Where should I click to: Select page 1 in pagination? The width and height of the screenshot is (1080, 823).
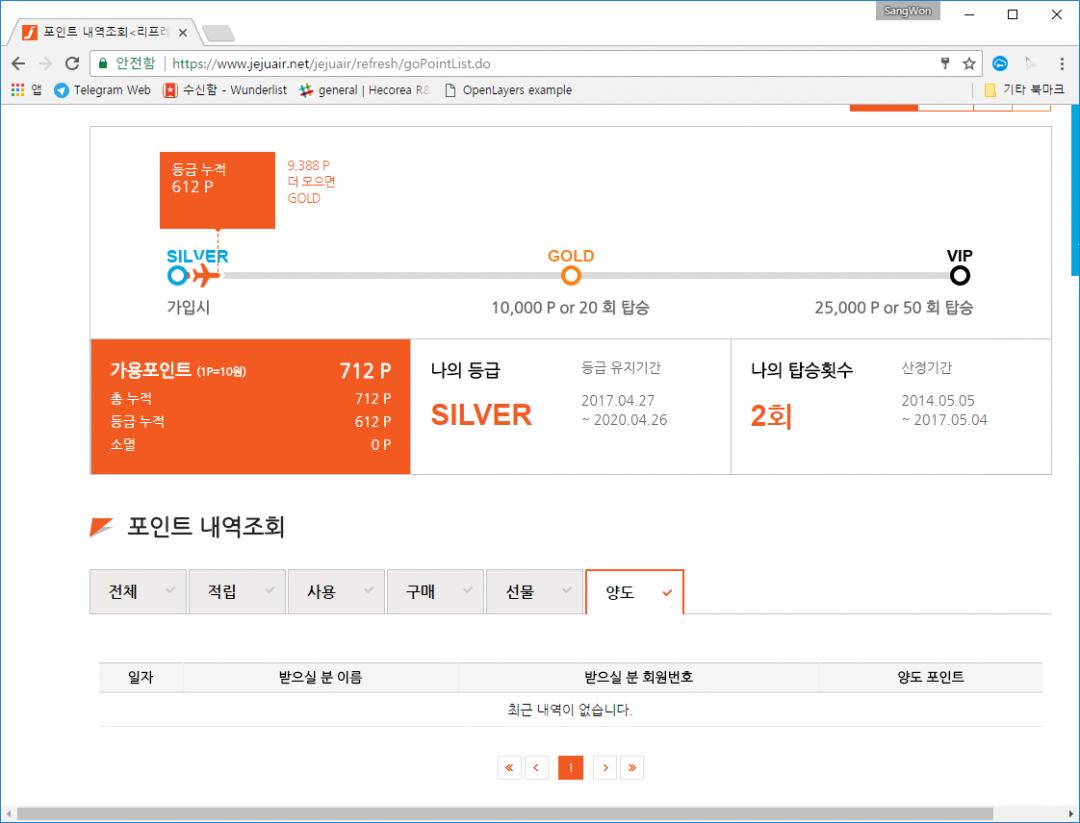(570, 767)
